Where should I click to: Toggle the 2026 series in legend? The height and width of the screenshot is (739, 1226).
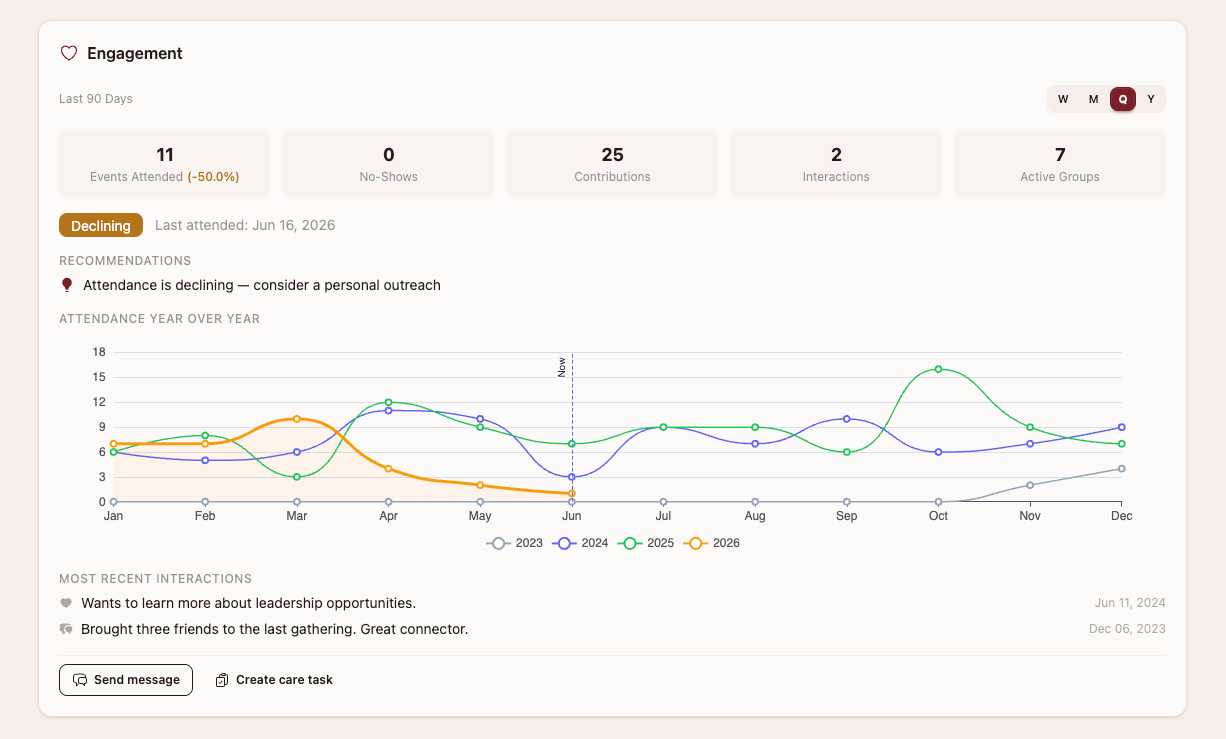(712, 543)
